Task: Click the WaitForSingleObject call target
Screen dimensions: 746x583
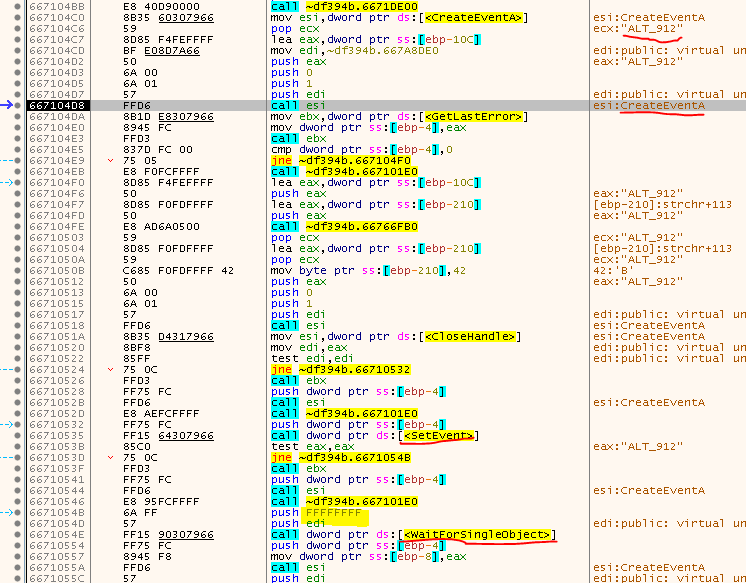Action: coord(478,535)
